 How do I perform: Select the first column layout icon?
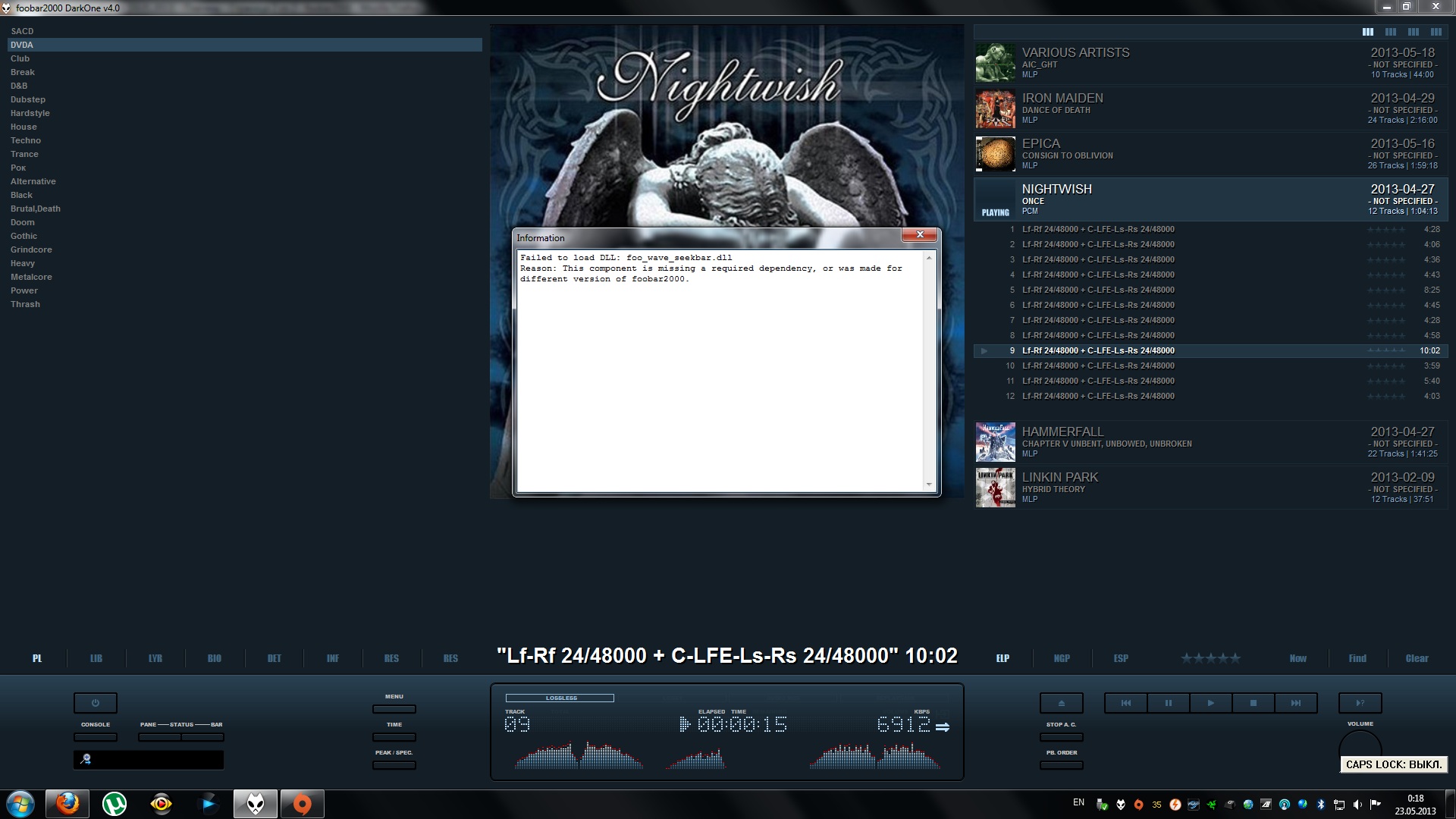click(x=1367, y=32)
